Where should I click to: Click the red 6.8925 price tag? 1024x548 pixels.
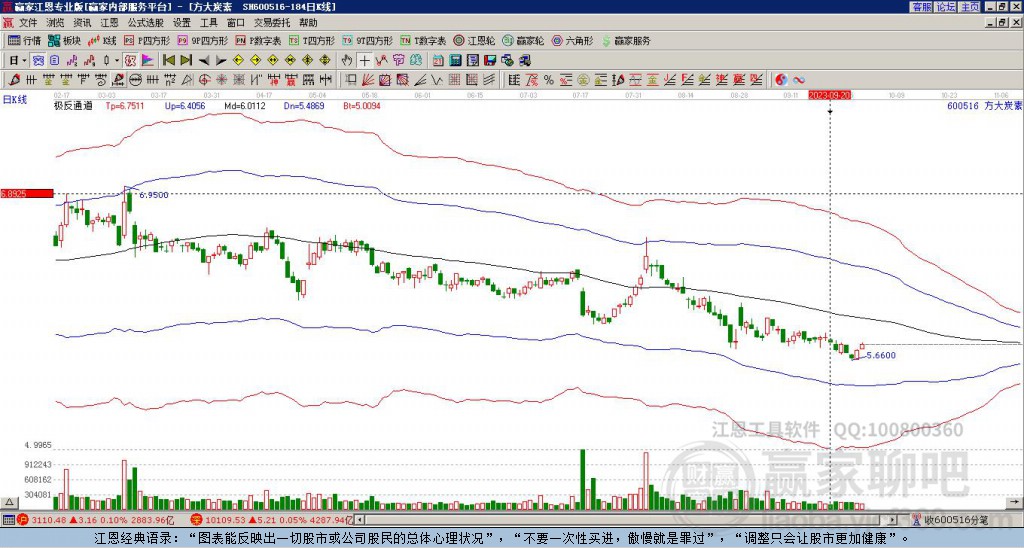(x=26, y=194)
